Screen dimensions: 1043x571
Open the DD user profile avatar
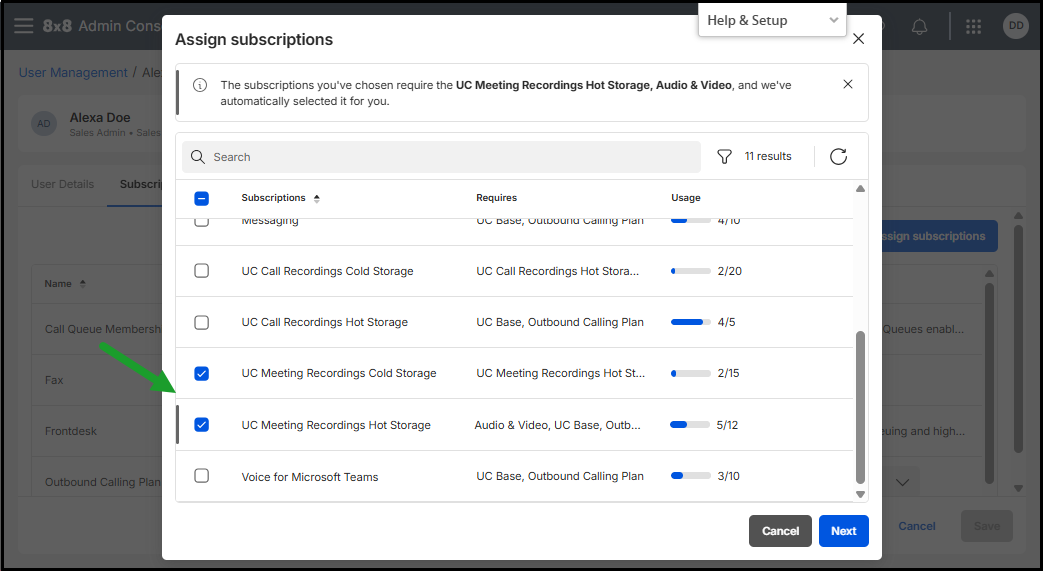(x=1016, y=26)
